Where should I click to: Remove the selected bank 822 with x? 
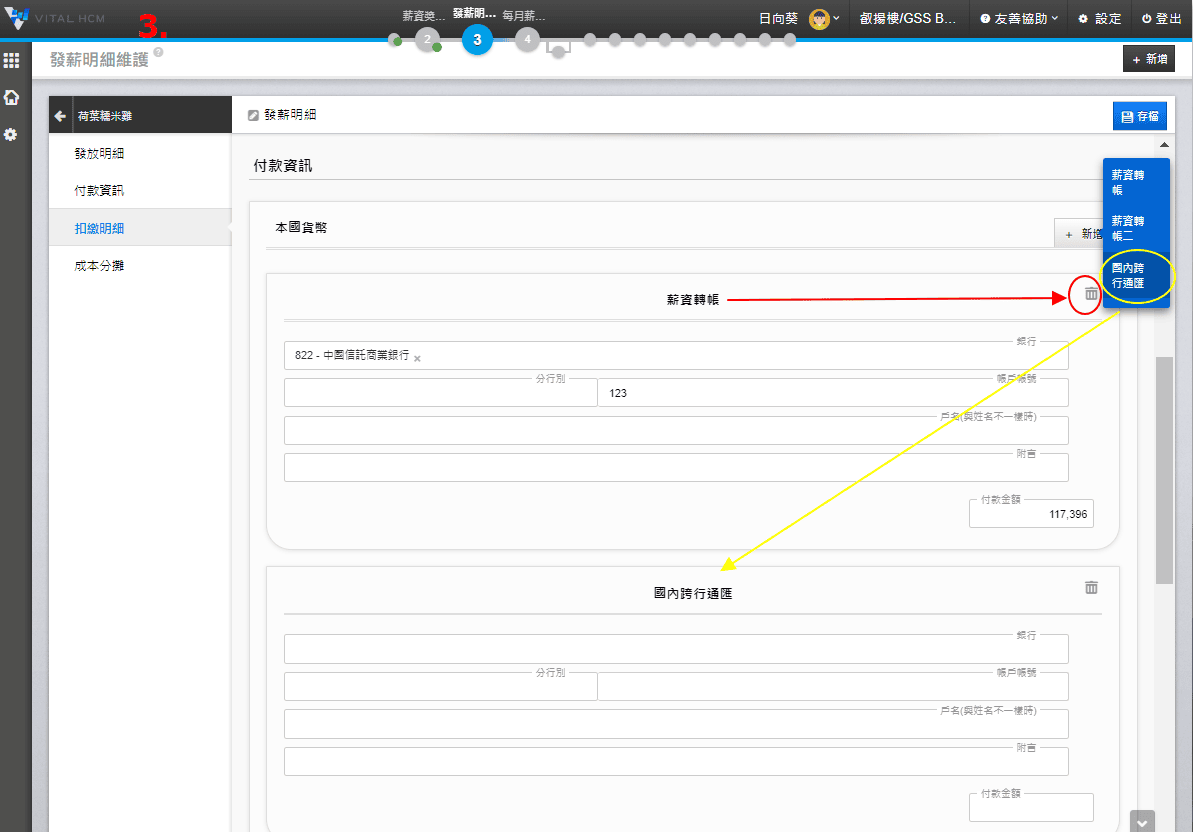417,358
